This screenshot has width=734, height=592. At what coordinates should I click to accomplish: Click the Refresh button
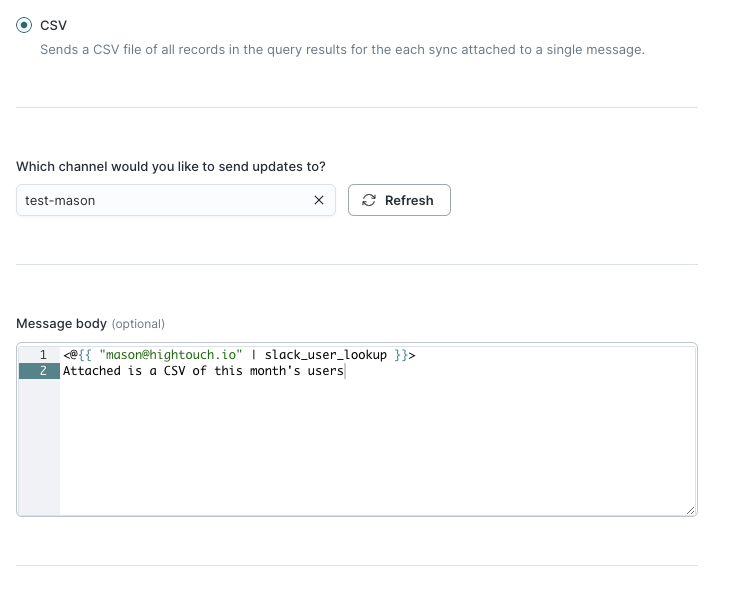399,200
